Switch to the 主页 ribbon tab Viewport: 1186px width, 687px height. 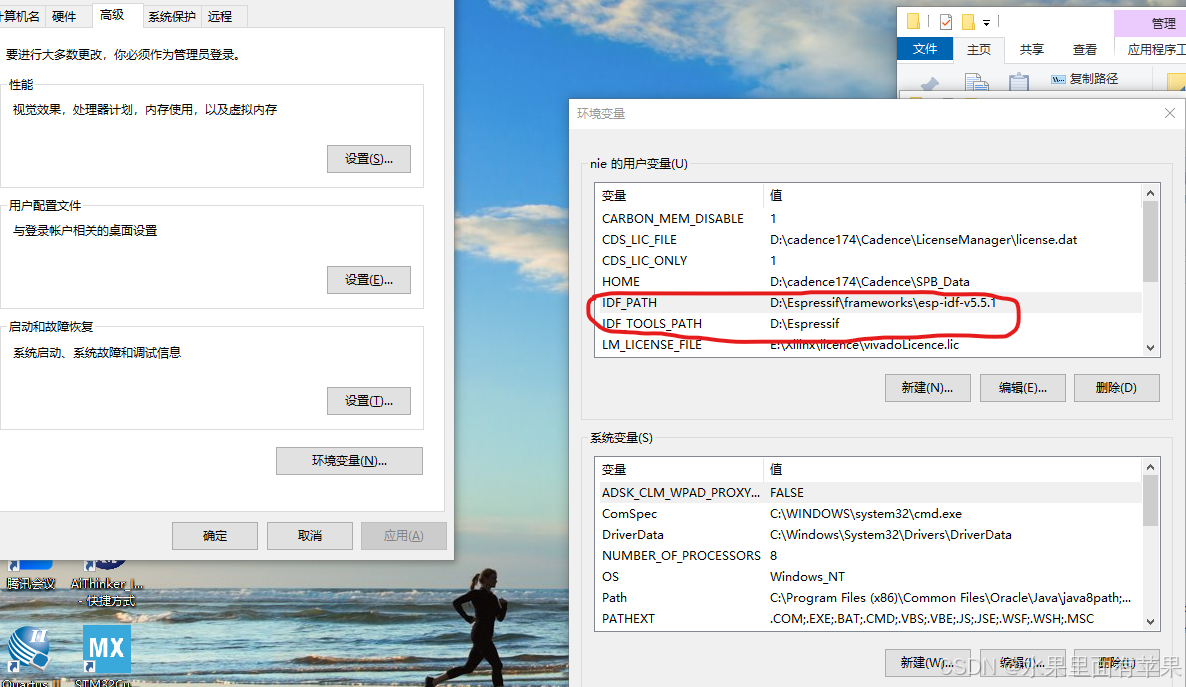click(x=979, y=49)
